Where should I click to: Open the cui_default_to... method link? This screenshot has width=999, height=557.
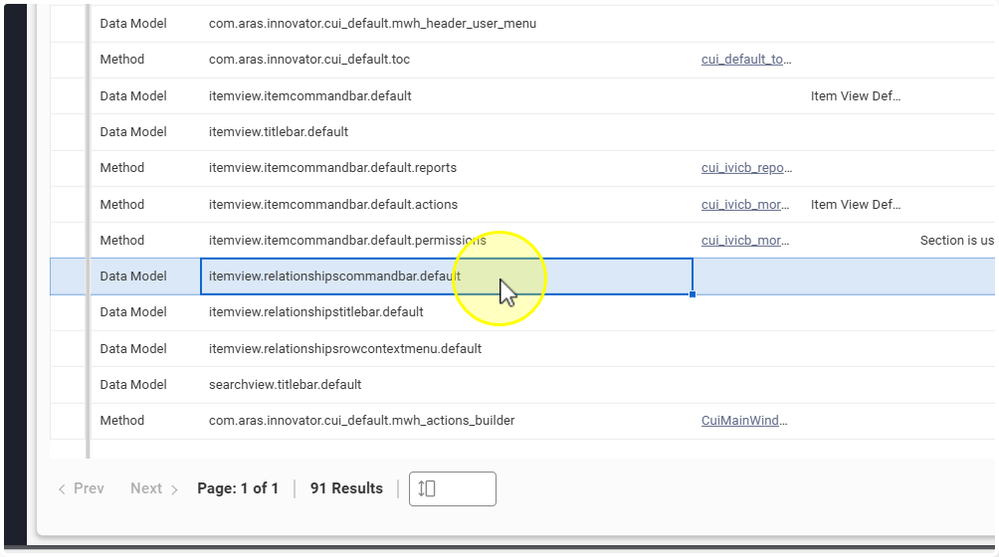tap(746, 59)
